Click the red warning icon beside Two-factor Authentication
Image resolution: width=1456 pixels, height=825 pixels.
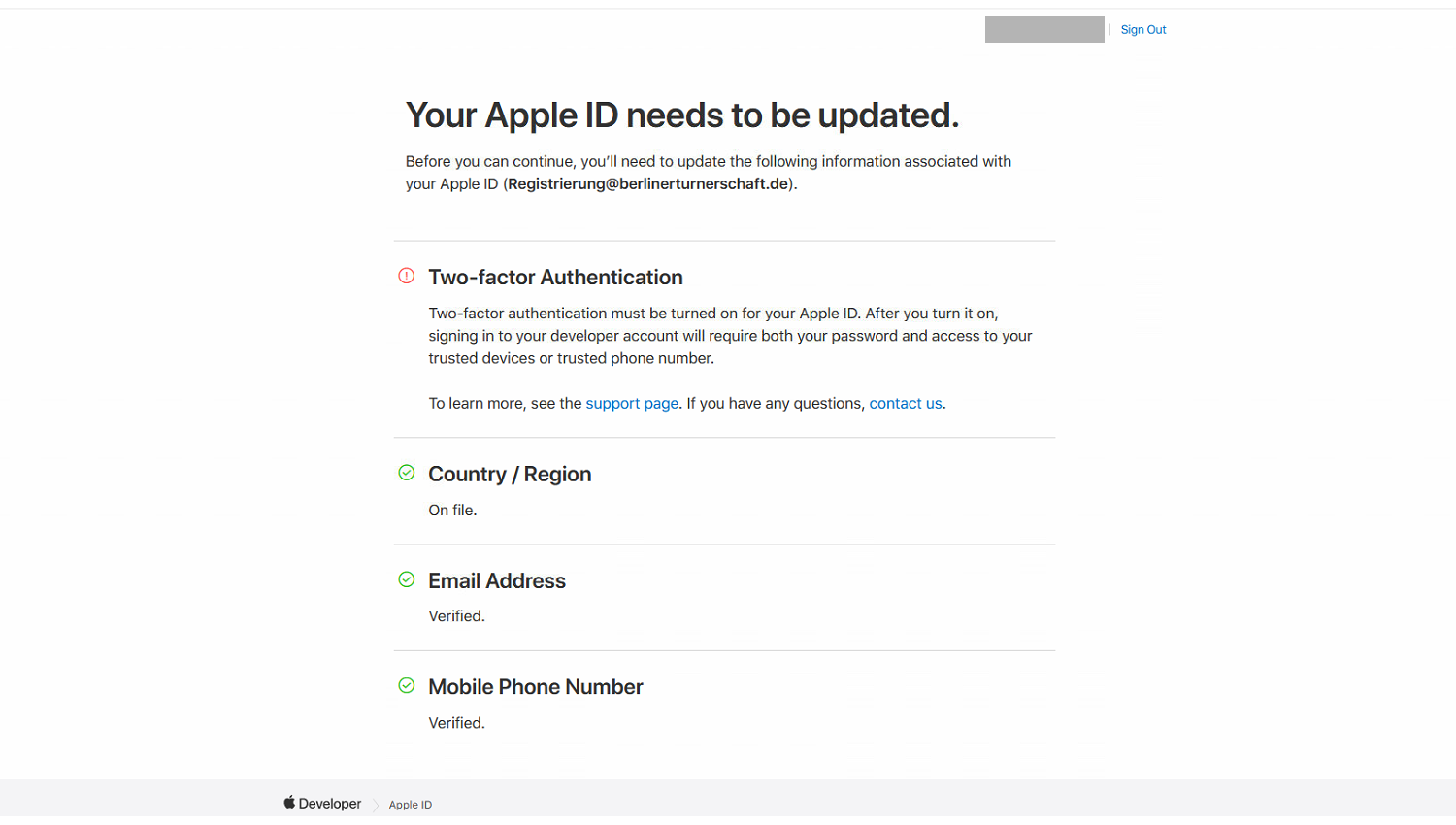coord(407,277)
